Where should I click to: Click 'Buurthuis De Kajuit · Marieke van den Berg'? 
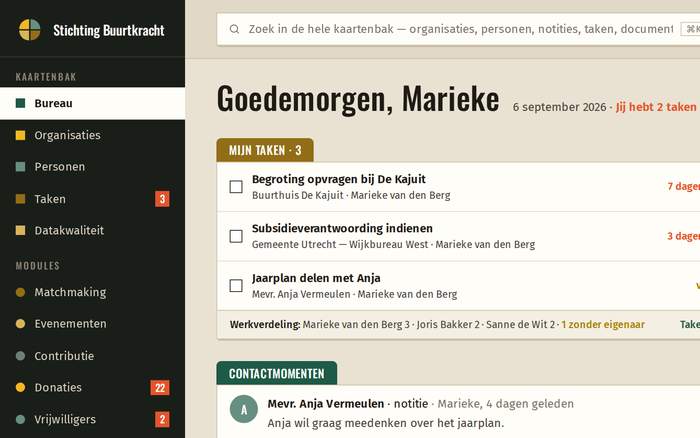[x=351, y=196]
